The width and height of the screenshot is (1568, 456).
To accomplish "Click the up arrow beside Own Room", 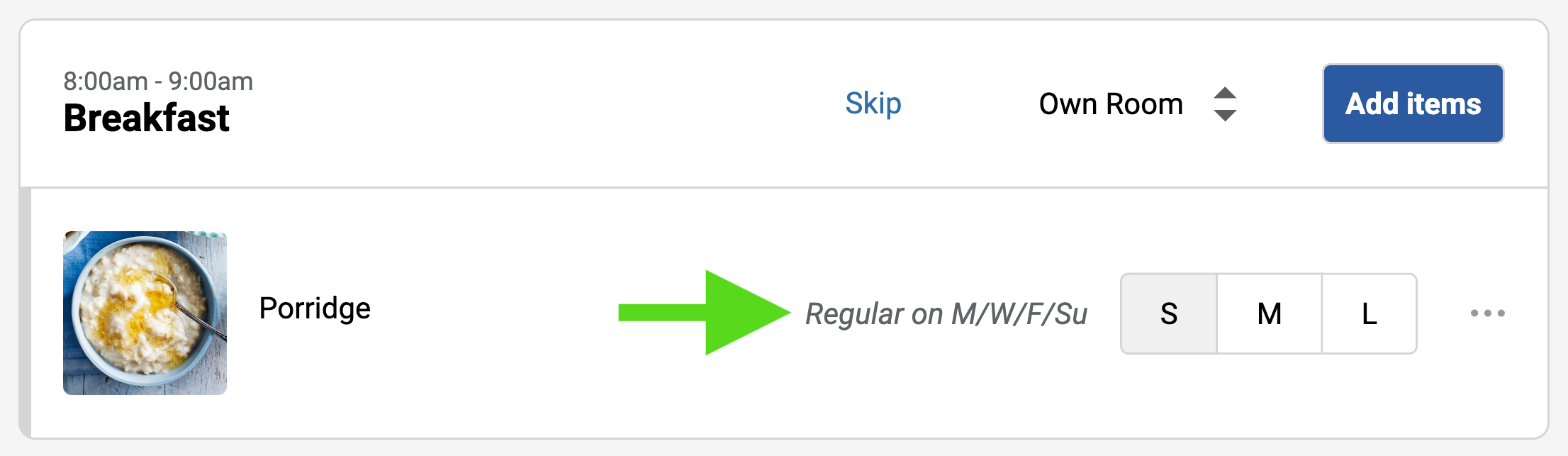I will 1225,94.
